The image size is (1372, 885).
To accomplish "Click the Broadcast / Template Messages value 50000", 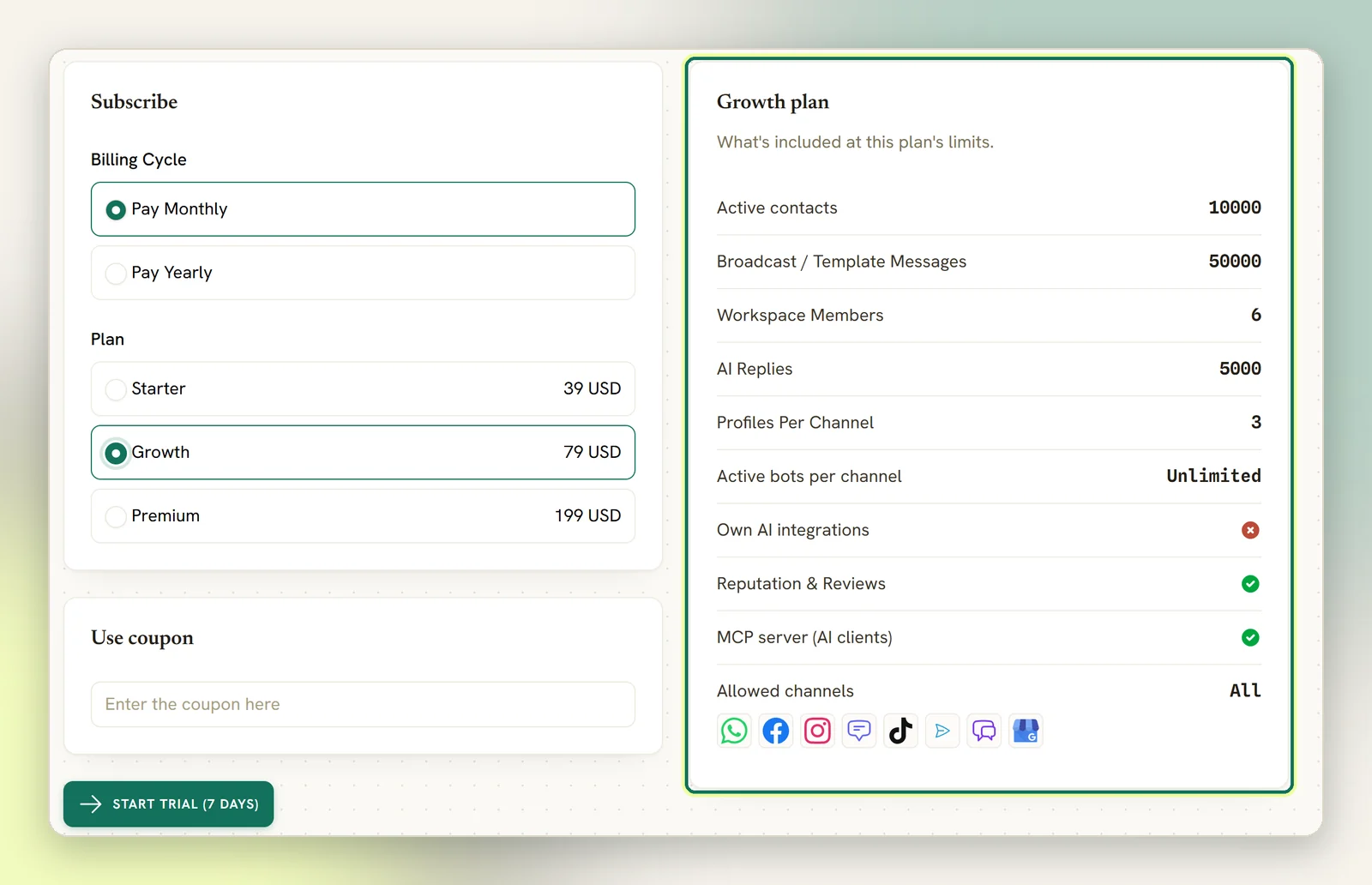I will pyautogui.click(x=1235, y=262).
